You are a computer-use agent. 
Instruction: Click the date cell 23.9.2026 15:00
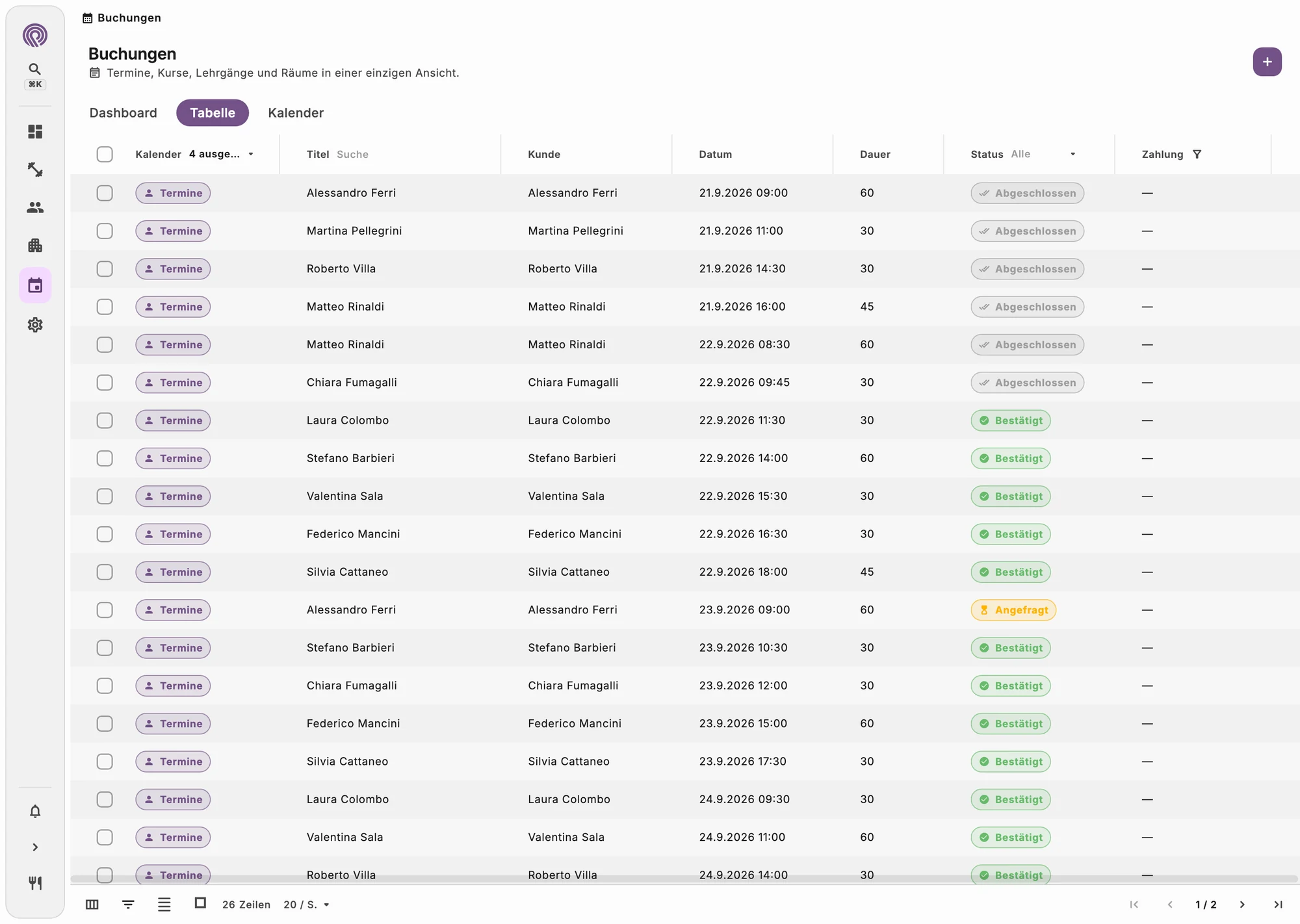(x=743, y=723)
